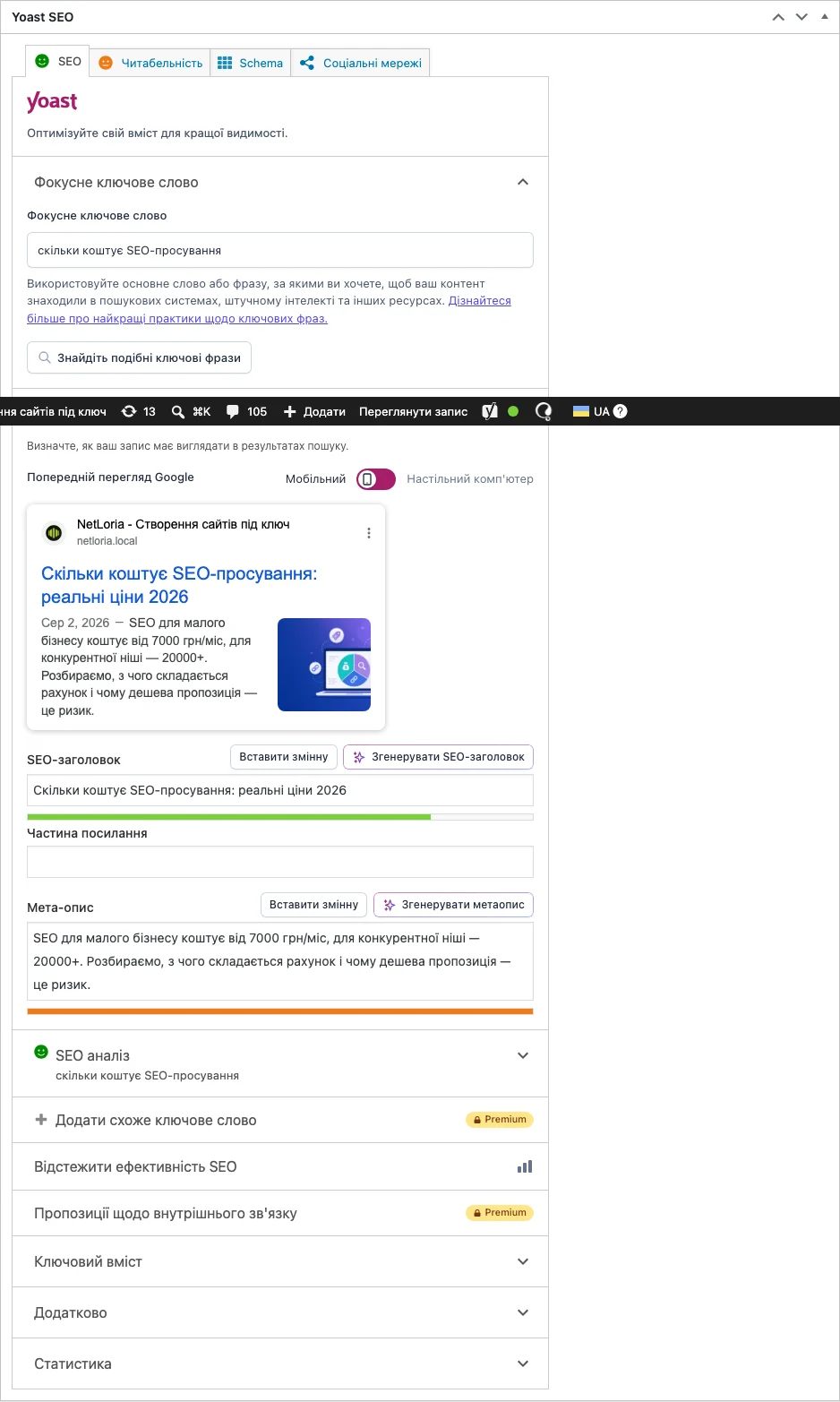Click green smiley beside SEO аналіз

click(x=41, y=1052)
